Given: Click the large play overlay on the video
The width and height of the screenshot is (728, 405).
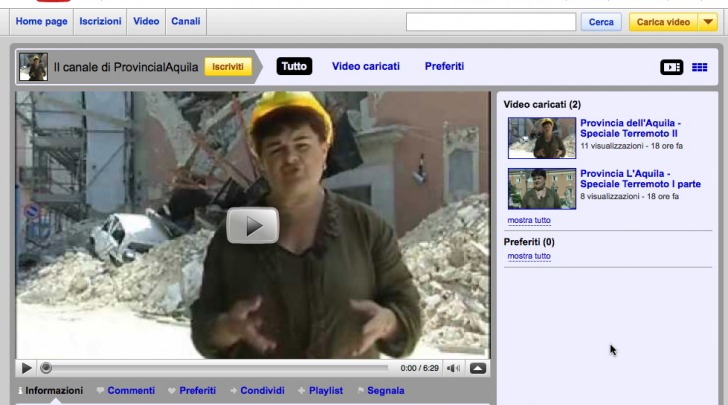Looking at the screenshot, I should click(x=253, y=225).
